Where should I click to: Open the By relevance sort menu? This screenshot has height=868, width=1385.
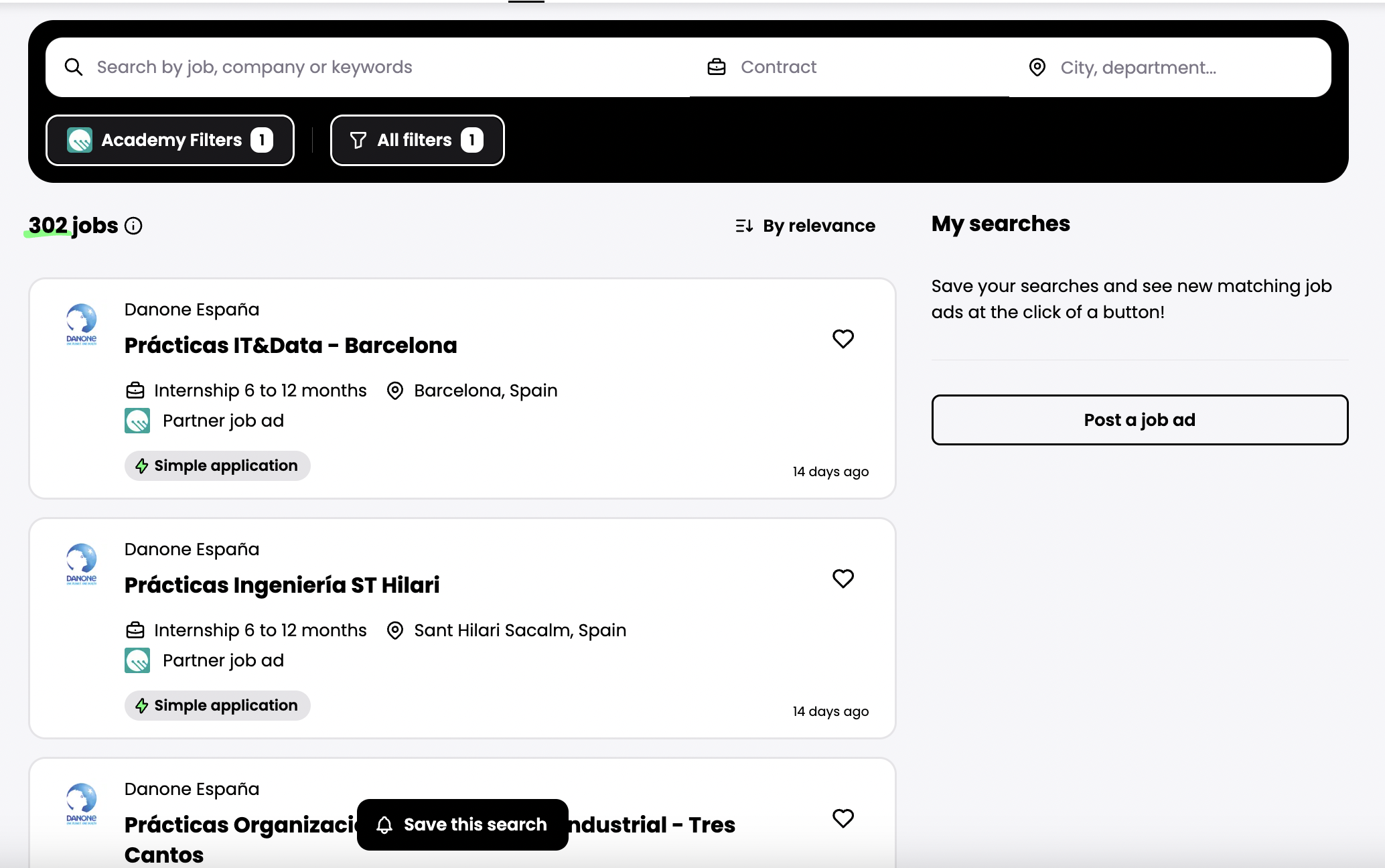[805, 226]
